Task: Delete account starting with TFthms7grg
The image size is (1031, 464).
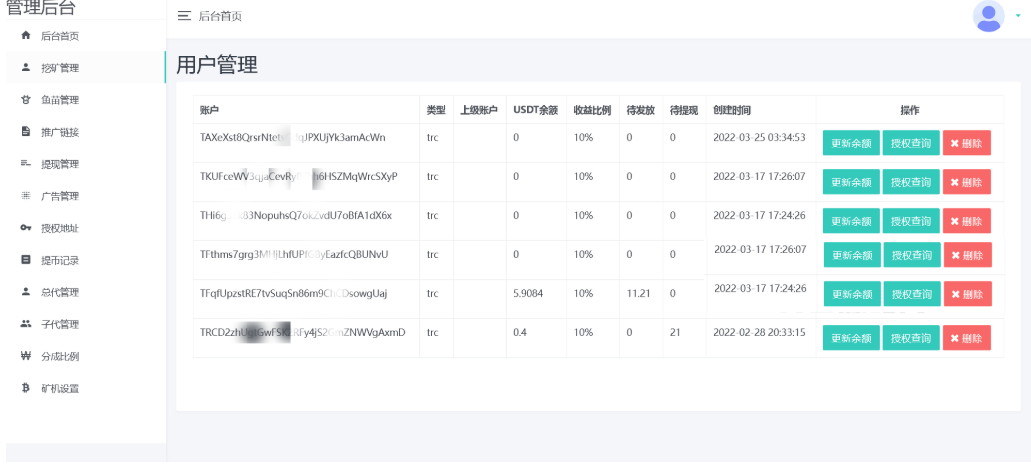Action: [x=968, y=254]
